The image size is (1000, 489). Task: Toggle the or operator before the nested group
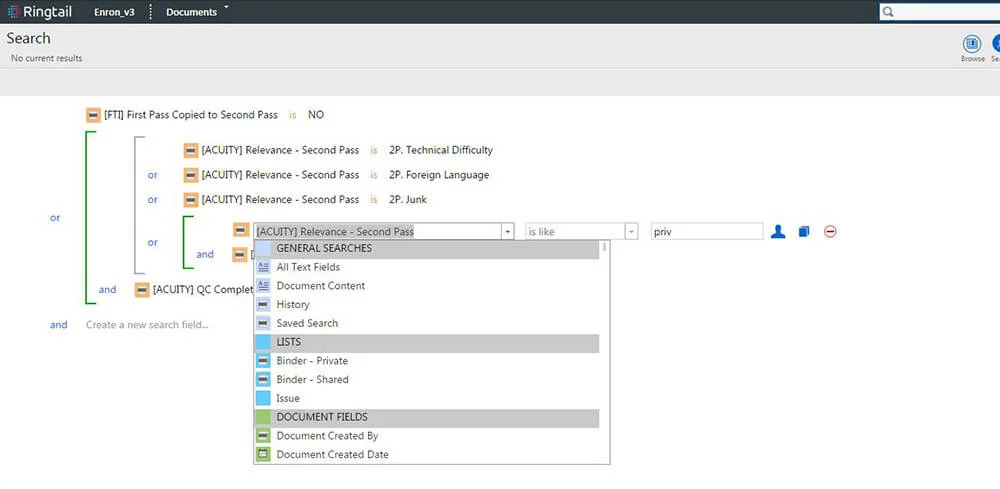tap(152, 242)
